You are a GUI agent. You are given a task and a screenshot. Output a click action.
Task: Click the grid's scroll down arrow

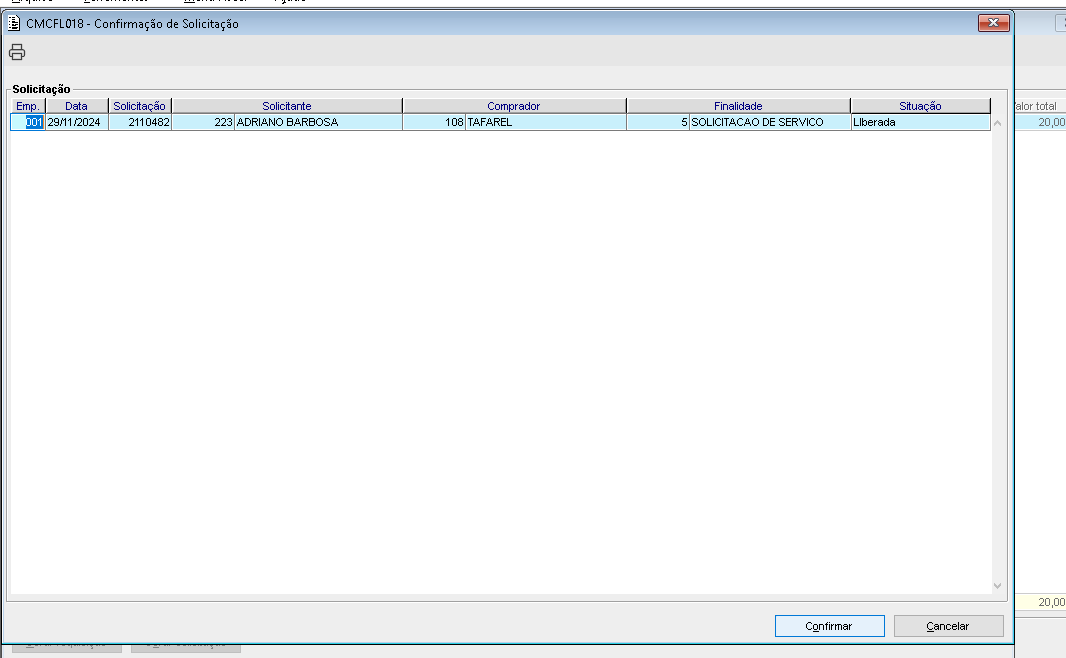point(997,586)
